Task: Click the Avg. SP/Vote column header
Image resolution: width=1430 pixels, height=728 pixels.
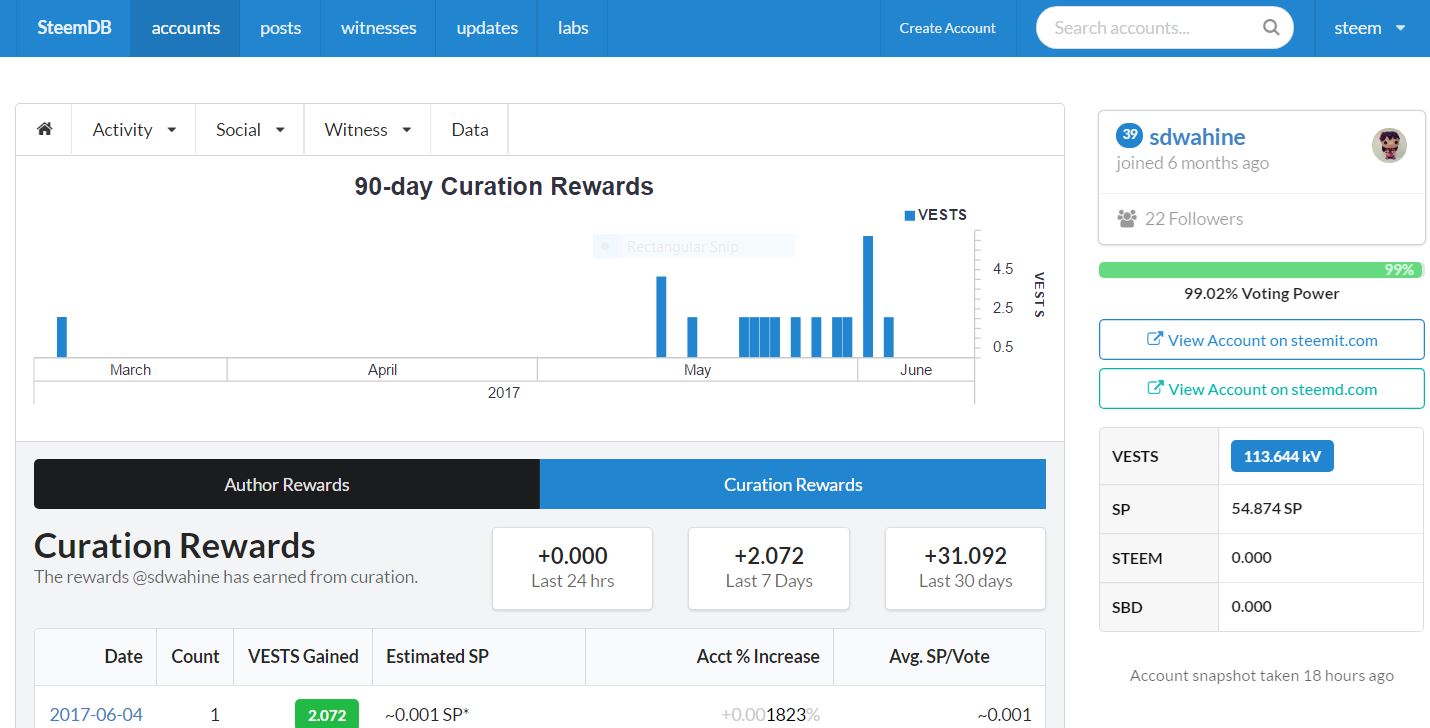Action: 939,657
